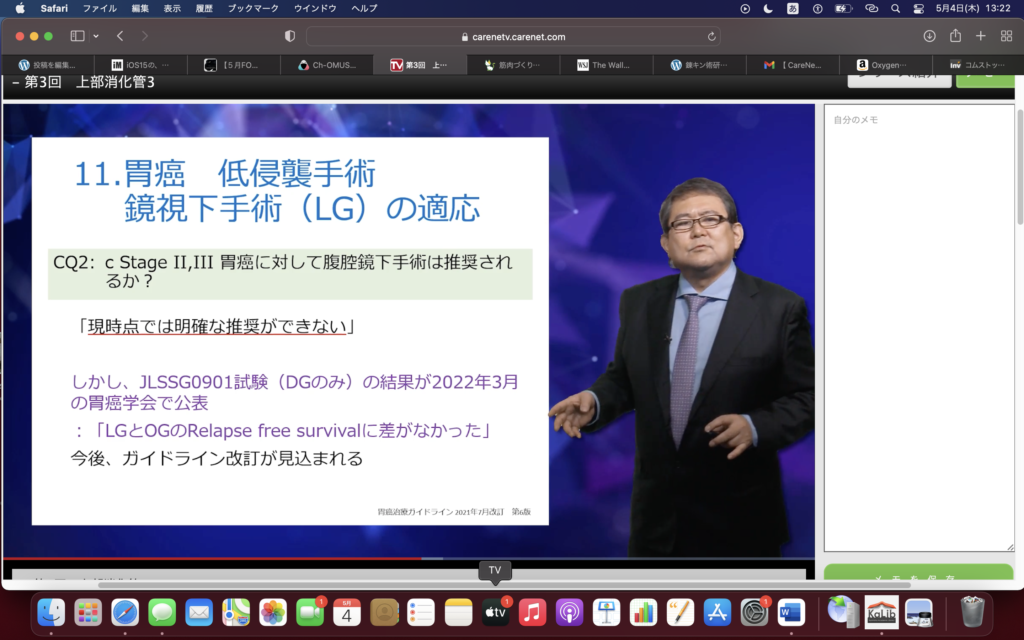Reload the page with the refresh icon
The height and width of the screenshot is (640, 1024).
[712, 36]
